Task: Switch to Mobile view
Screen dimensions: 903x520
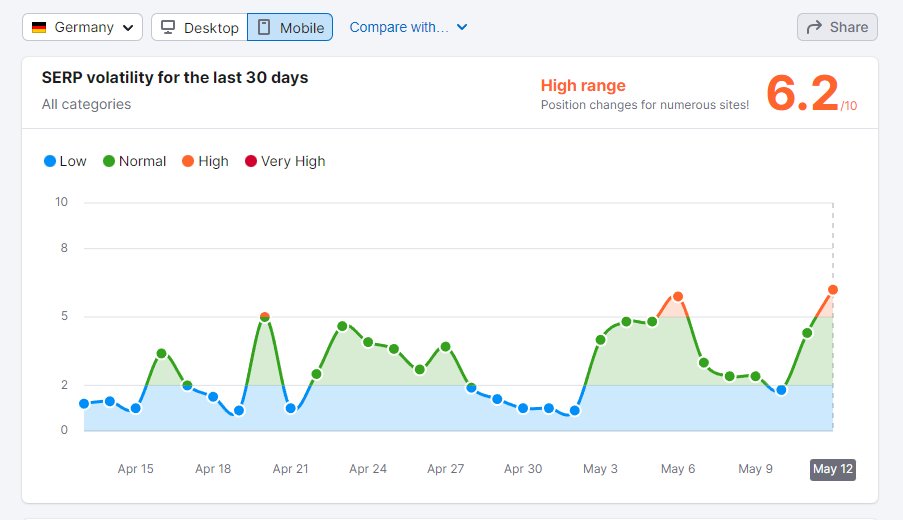Action: pyautogui.click(x=290, y=27)
